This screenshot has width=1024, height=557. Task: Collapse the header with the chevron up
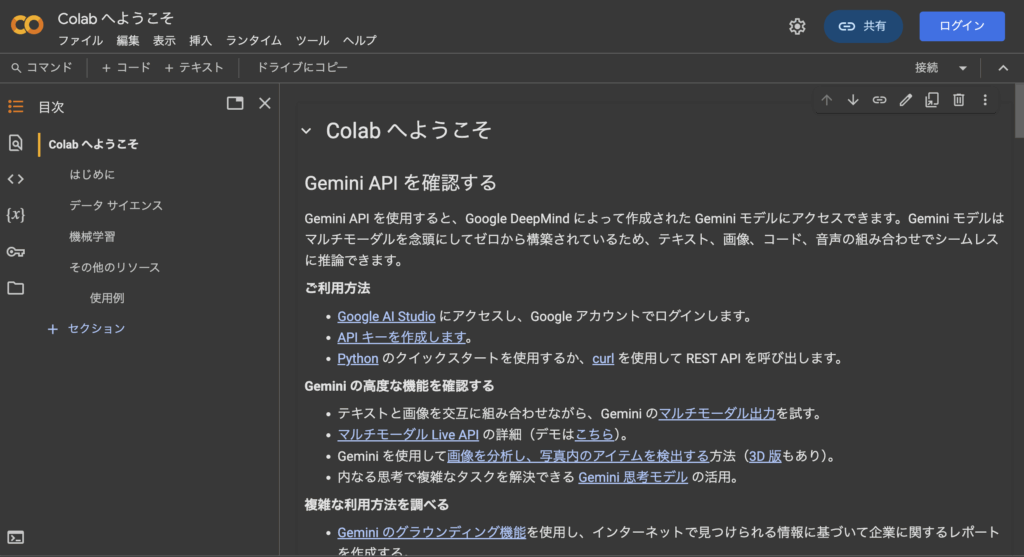click(1003, 68)
